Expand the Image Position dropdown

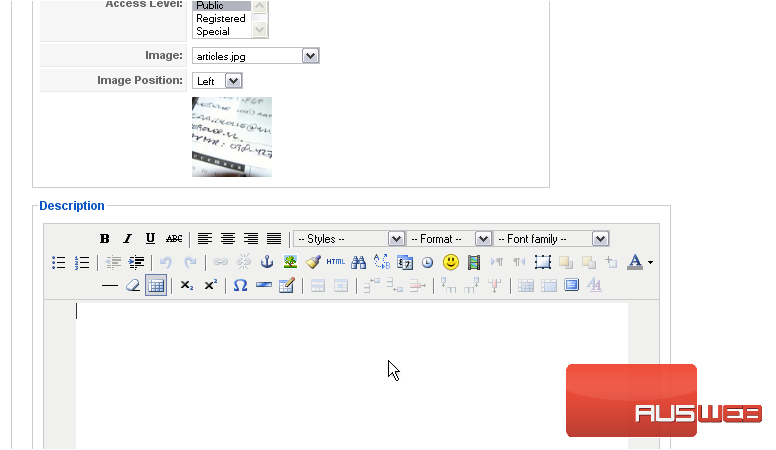pos(233,81)
